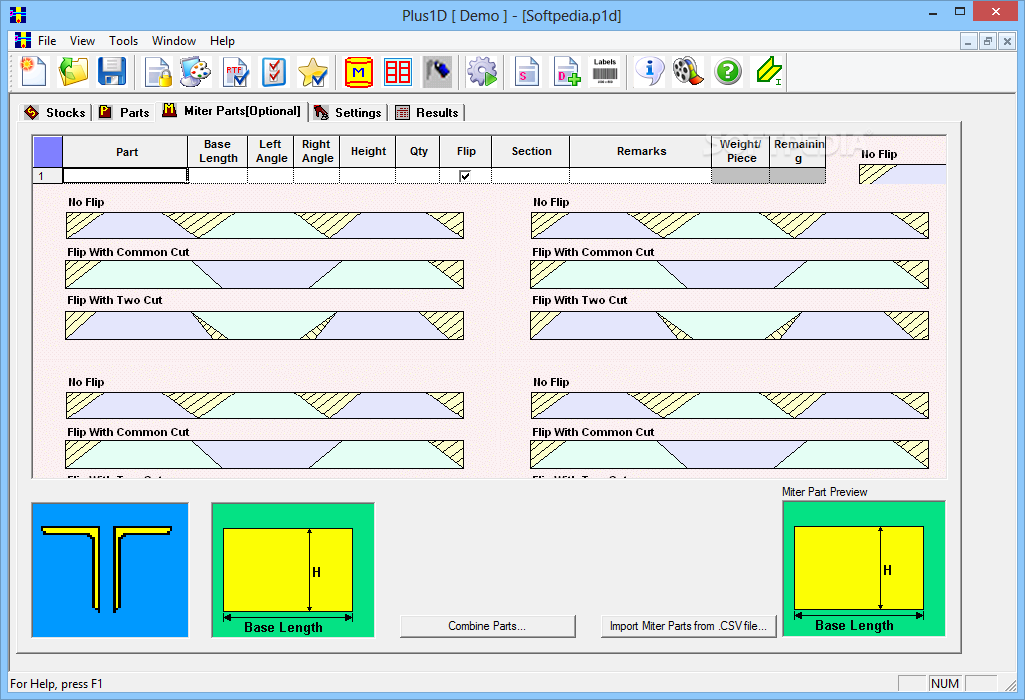Click the blue T-section profile thumbnail
Screen dimensions: 1025x700
110,570
